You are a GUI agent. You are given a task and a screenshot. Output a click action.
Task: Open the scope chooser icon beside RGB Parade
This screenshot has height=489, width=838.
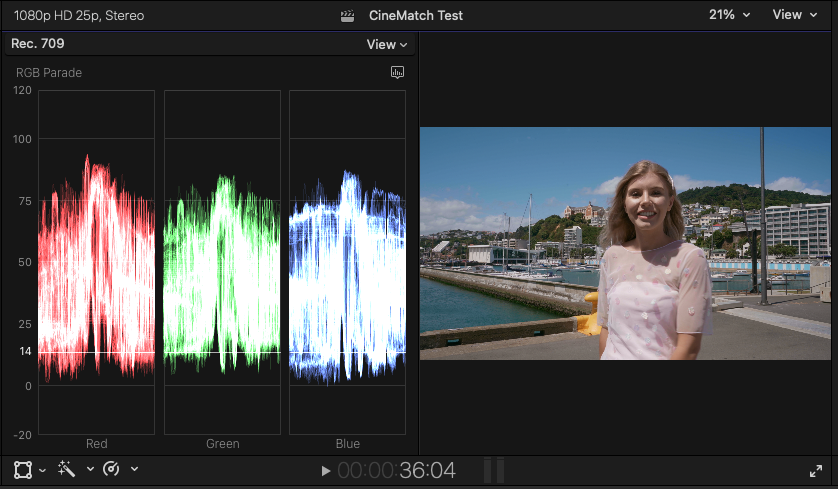pyautogui.click(x=397, y=72)
